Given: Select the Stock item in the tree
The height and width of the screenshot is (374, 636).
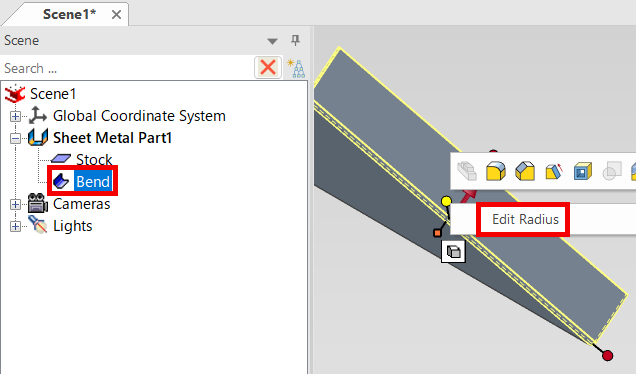Looking at the screenshot, I should 94,159.
